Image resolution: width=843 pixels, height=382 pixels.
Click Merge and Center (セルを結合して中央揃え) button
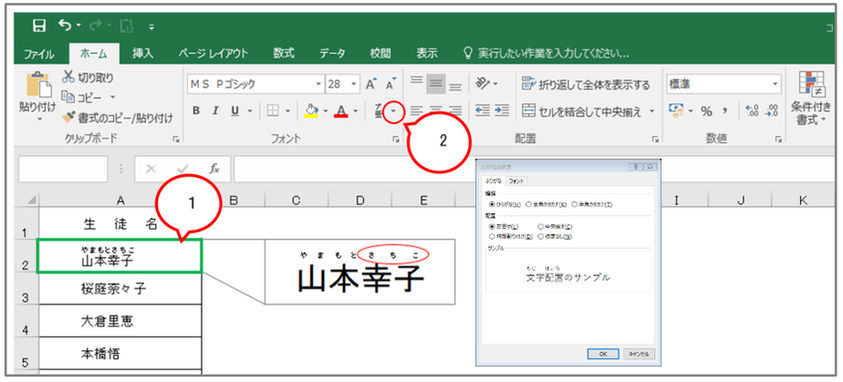pos(582,112)
